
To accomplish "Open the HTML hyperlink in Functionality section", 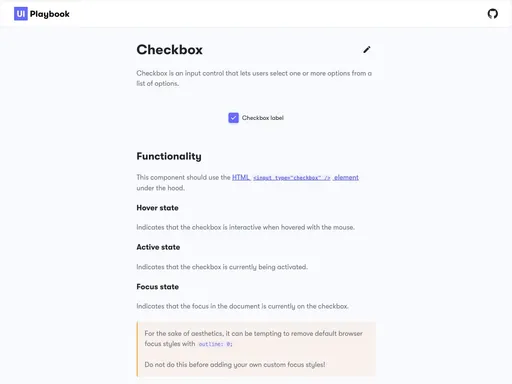I will tap(241, 177).
